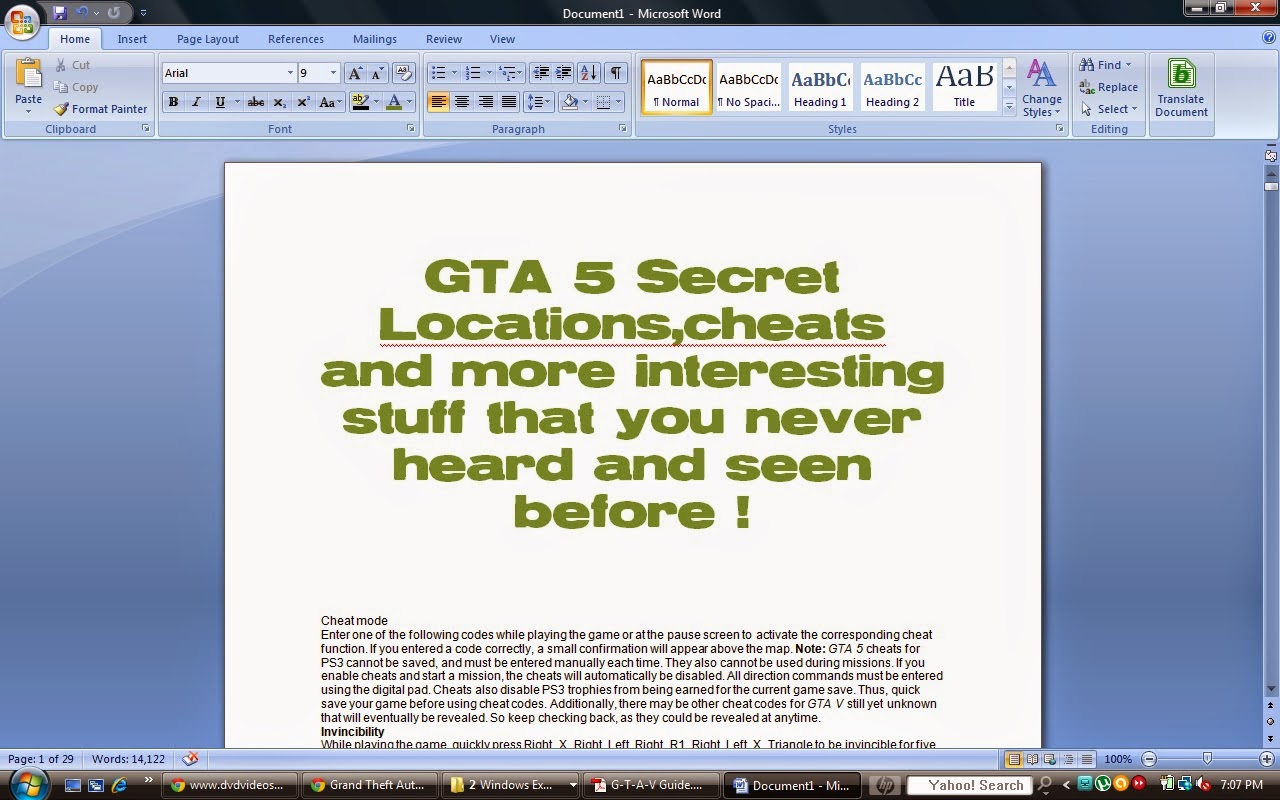Center the paragraph text
This screenshot has height=800, width=1280.
pyautogui.click(x=462, y=102)
